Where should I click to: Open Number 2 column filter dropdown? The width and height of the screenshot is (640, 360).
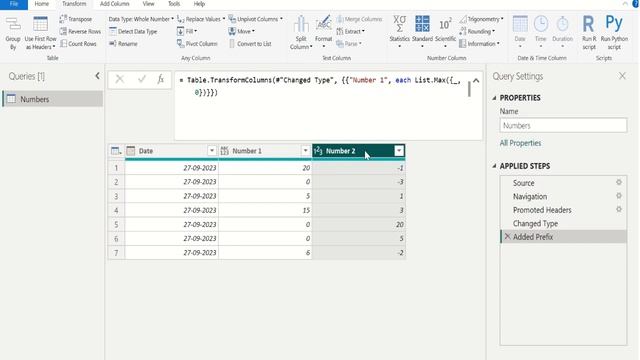[x=399, y=151]
